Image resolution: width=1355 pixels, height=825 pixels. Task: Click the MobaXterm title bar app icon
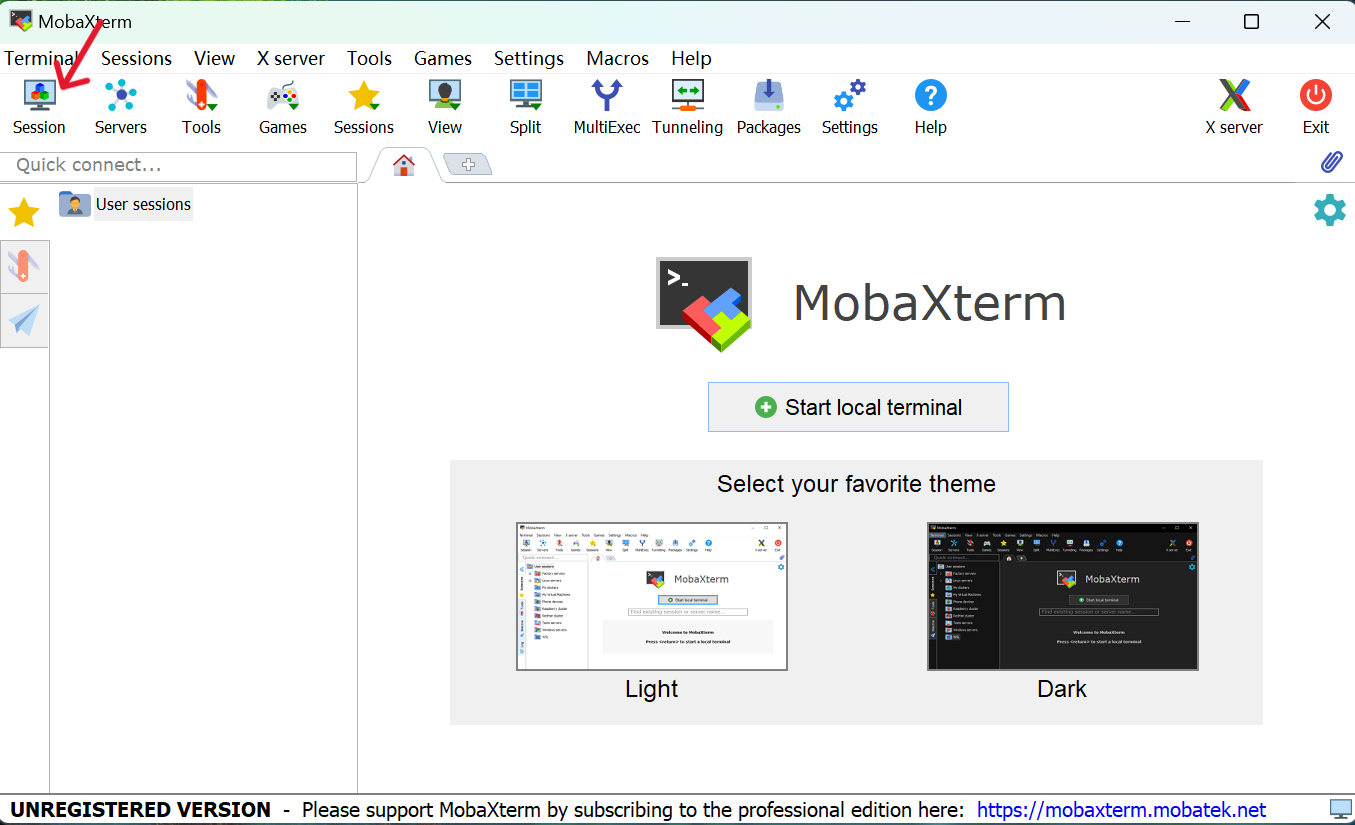[20, 21]
